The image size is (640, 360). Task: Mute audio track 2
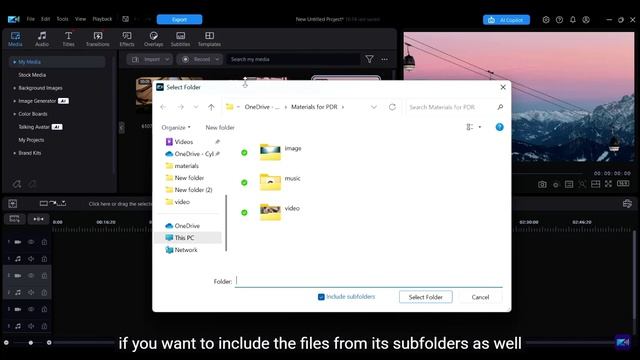click(x=31, y=292)
